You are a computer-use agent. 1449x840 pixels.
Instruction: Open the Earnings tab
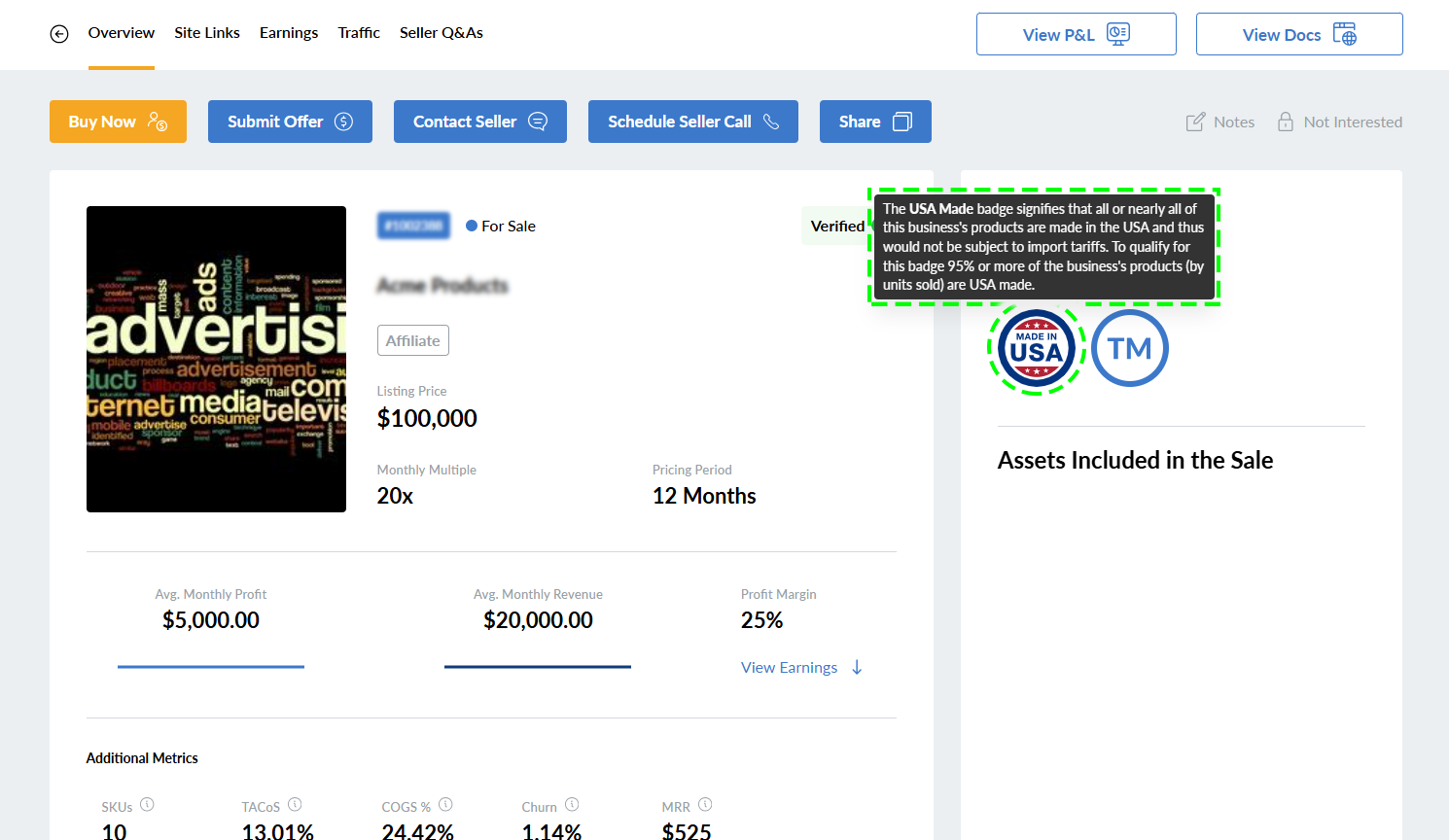point(289,33)
